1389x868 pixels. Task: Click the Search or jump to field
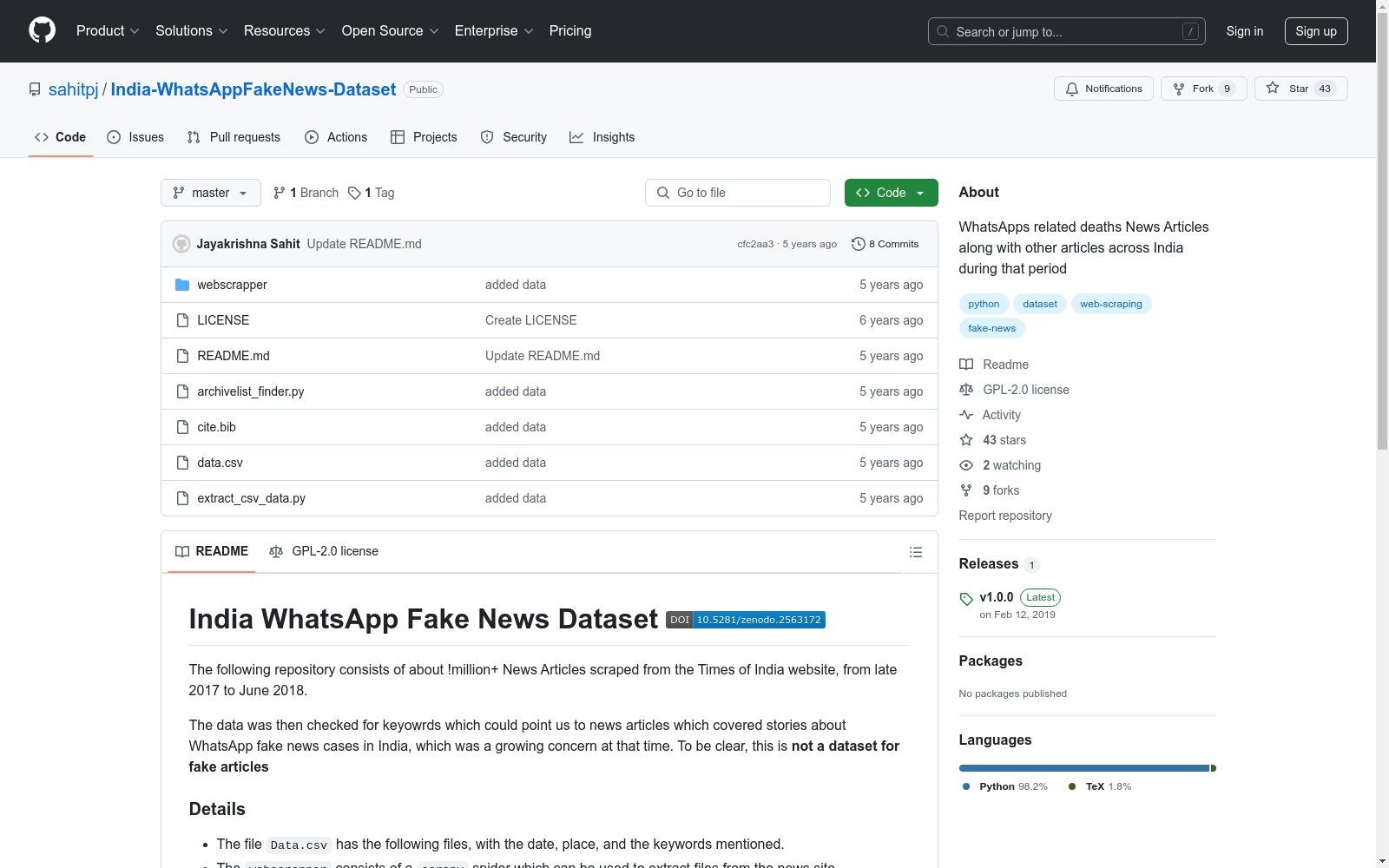click(1067, 31)
